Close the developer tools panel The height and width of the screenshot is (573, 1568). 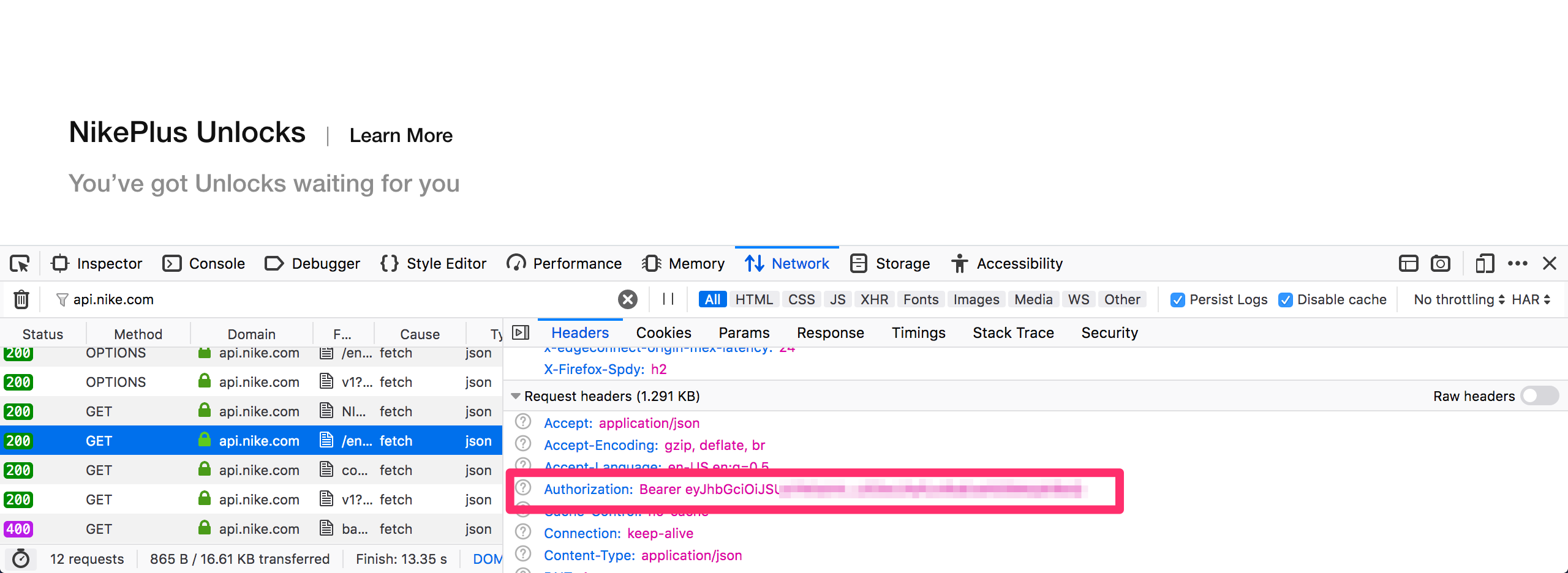tap(1550, 264)
